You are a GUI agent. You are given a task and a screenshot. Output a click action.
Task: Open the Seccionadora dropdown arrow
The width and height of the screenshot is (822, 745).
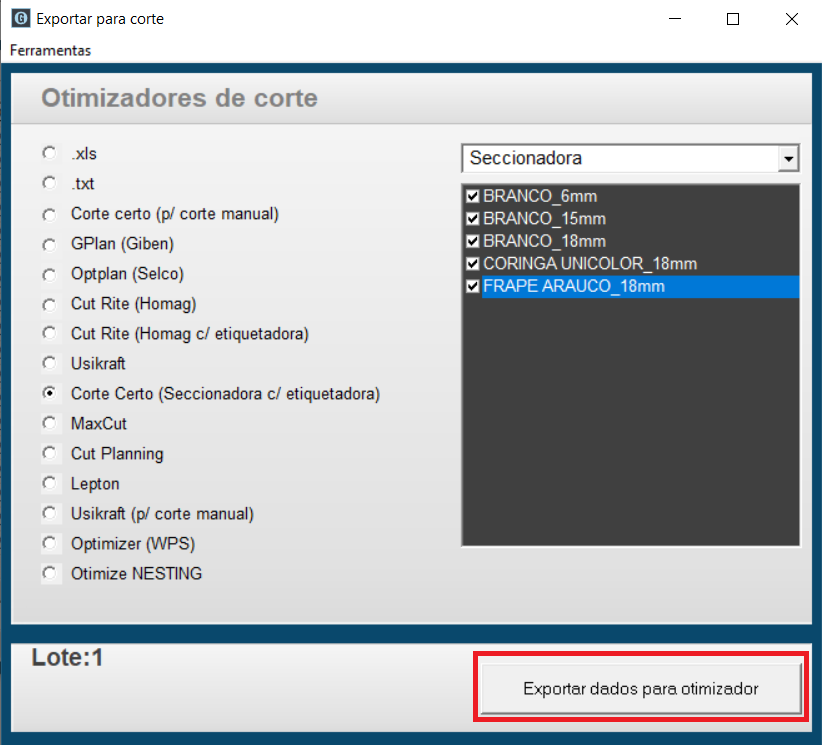point(788,158)
